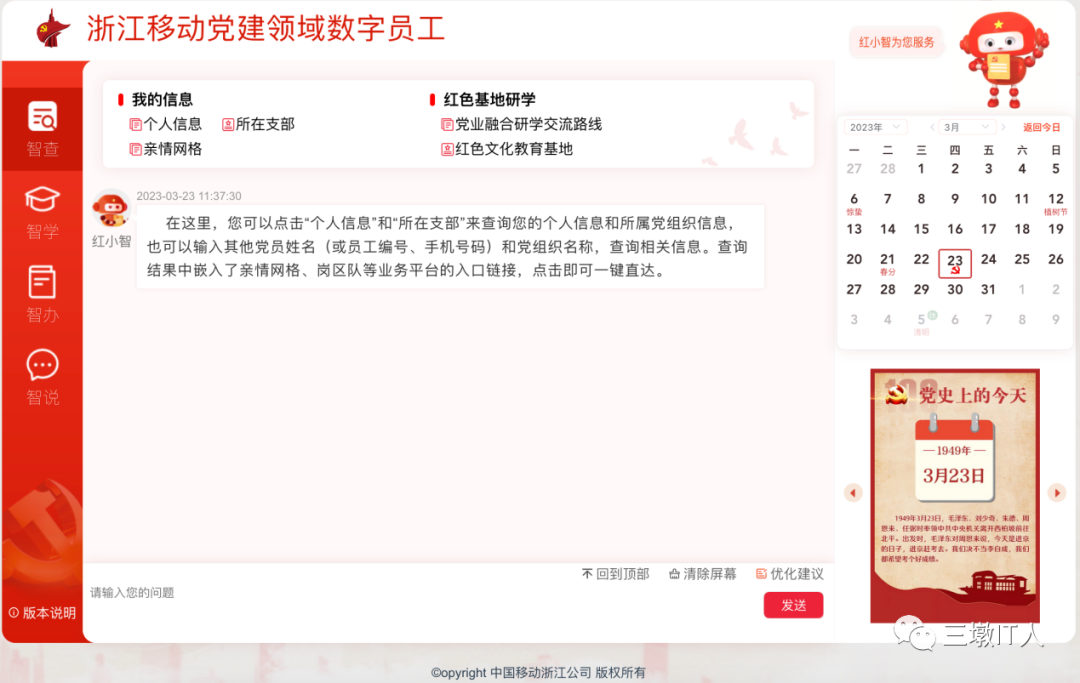This screenshot has height=683, width=1080.
Task: Select March 21 春分 in calendar
Action: click(x=887, y=263)
